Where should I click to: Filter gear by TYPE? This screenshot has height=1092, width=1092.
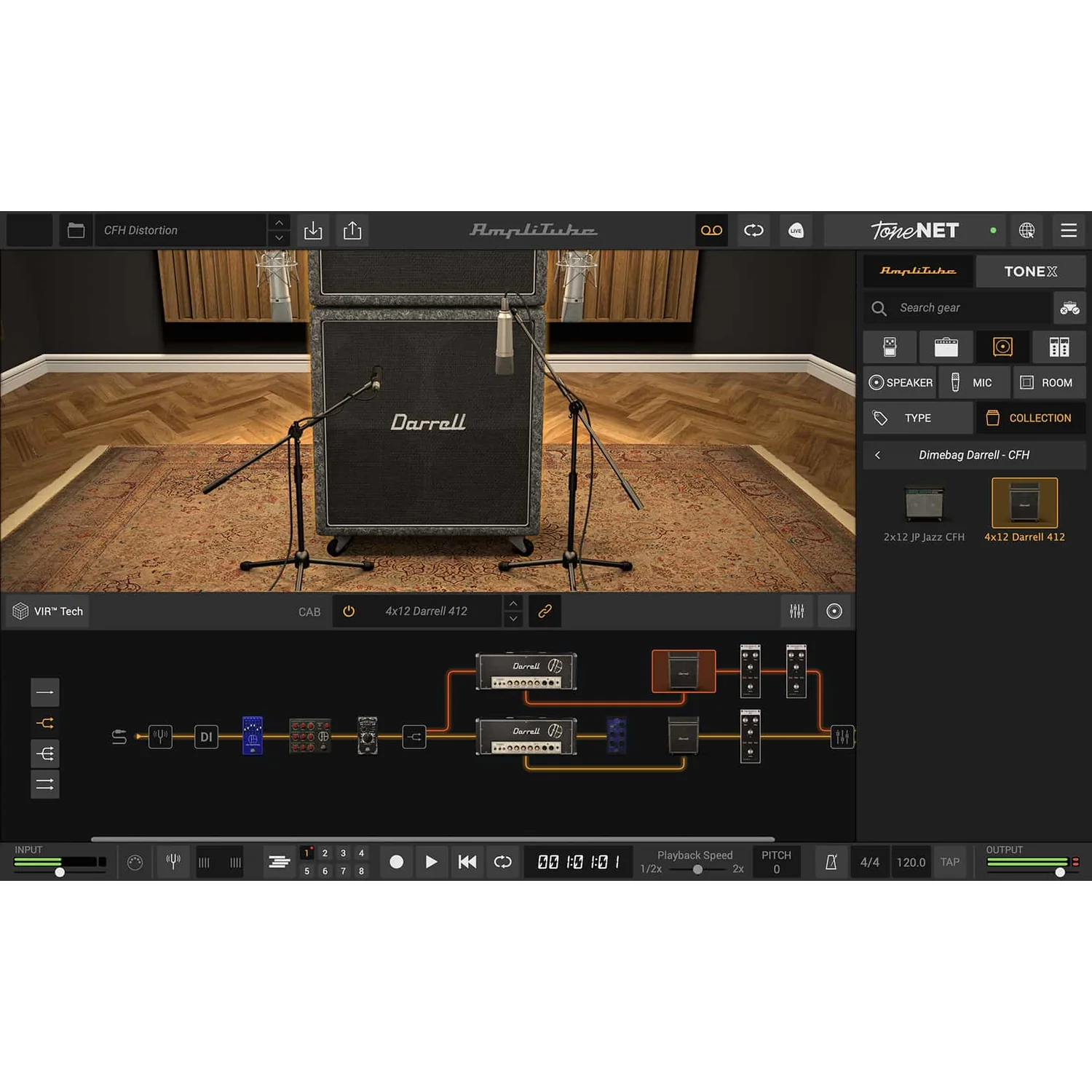tap(918, 418)
